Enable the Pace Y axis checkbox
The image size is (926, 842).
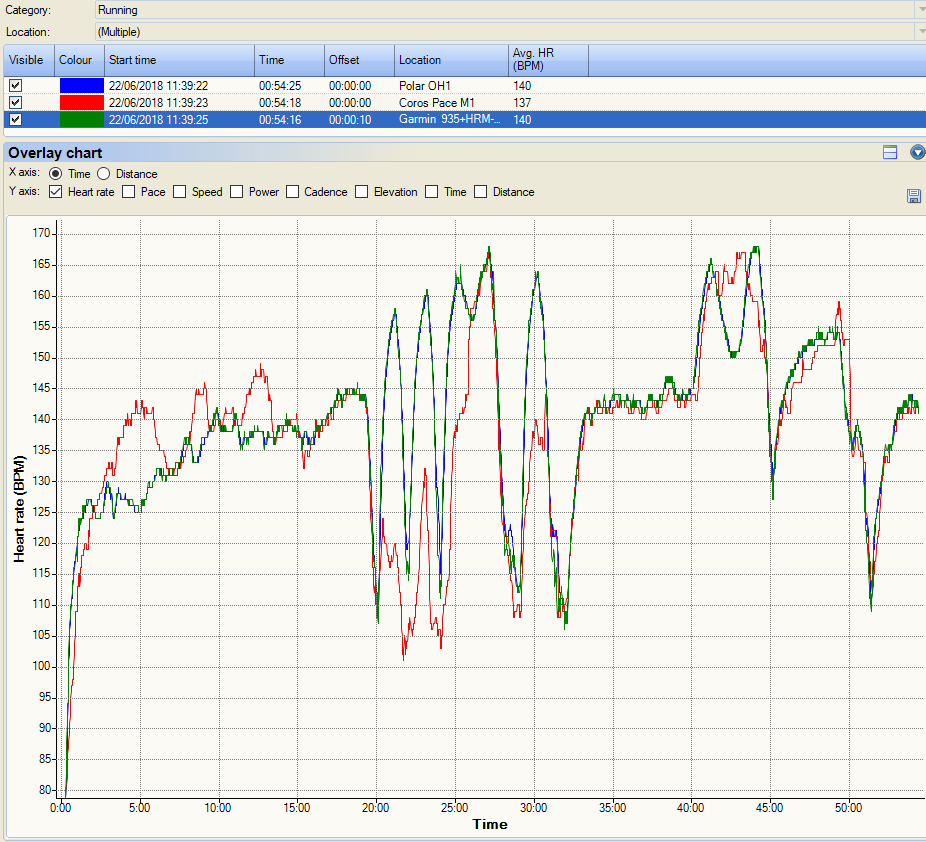[x=129, y=192]
